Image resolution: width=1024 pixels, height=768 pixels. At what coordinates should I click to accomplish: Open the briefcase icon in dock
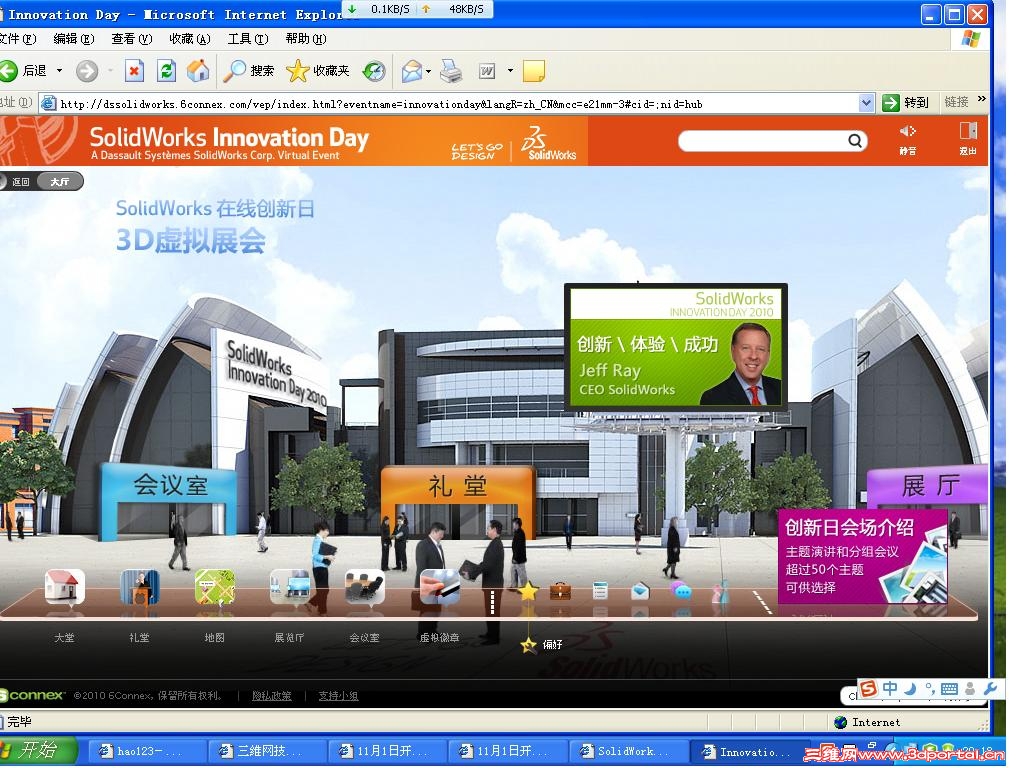point(560,591)
